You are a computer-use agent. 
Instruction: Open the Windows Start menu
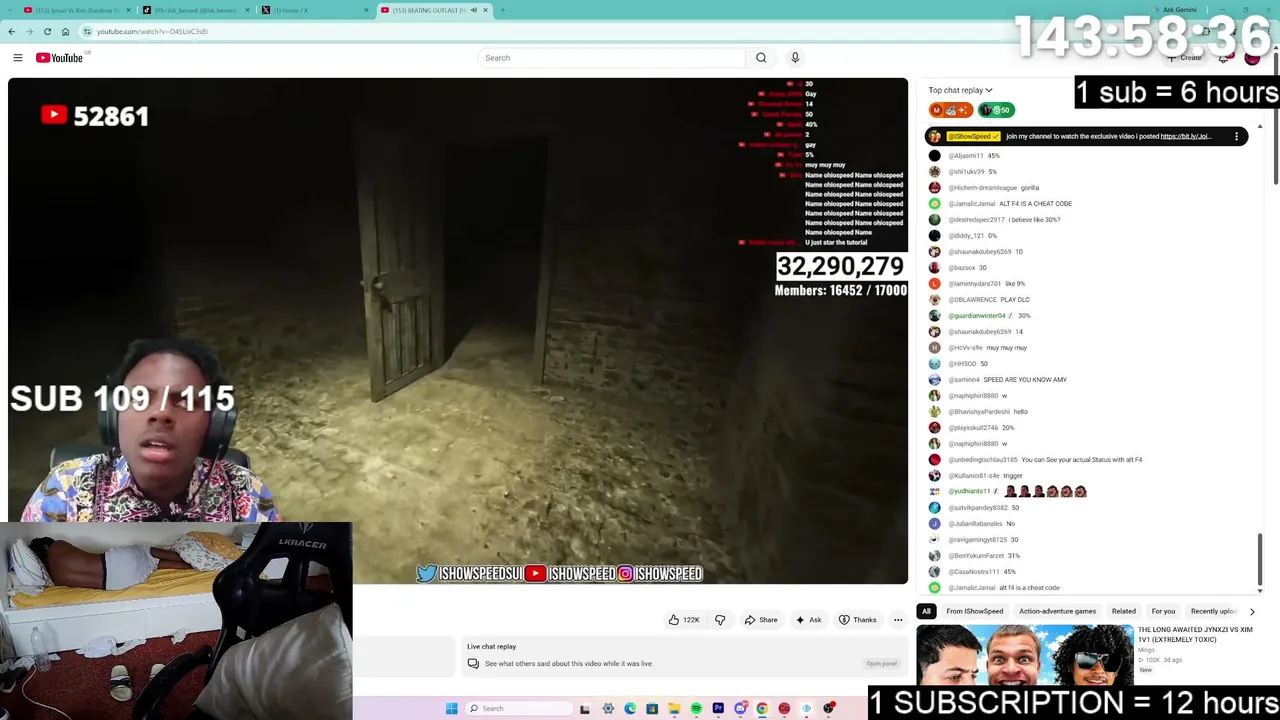click(452, 709)
